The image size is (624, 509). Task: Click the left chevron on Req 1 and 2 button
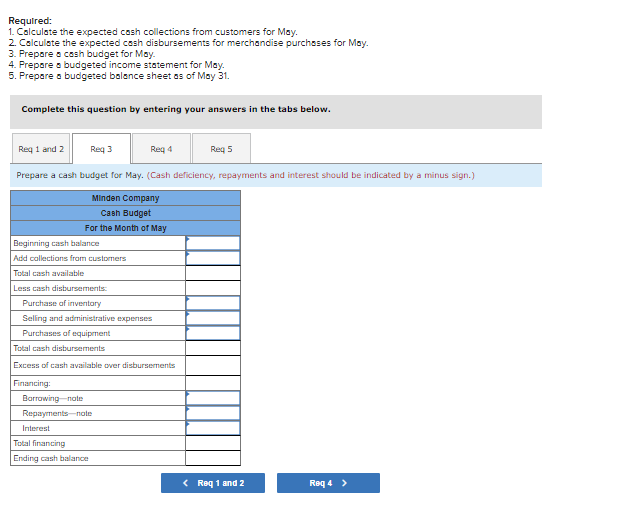click(185, 483)
